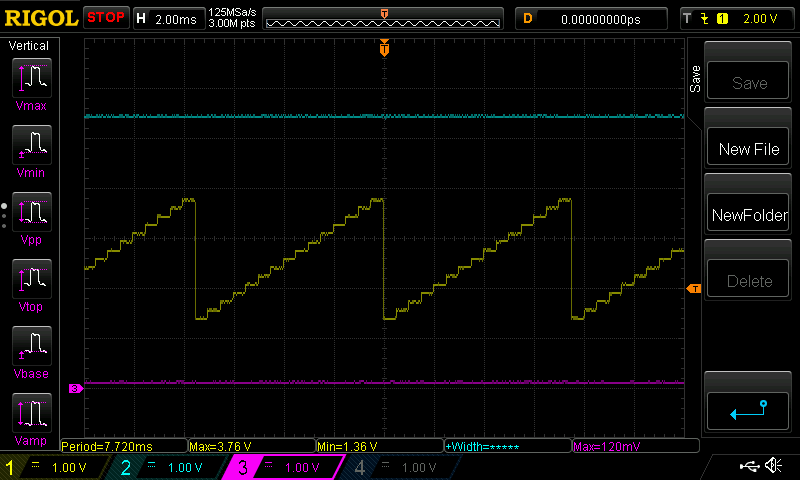The height and width of the screenshot is (480, 800).
Task: Click the USB connection status icon
Action: pos(749,466)
